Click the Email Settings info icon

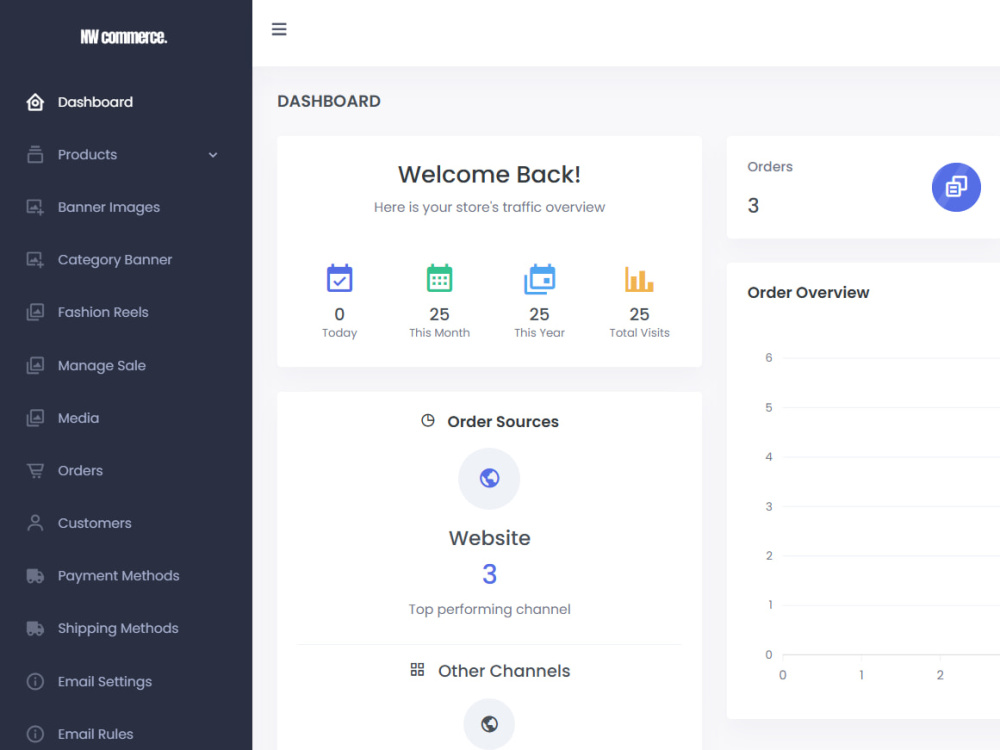pyautogui.click(x=35, y=681)
